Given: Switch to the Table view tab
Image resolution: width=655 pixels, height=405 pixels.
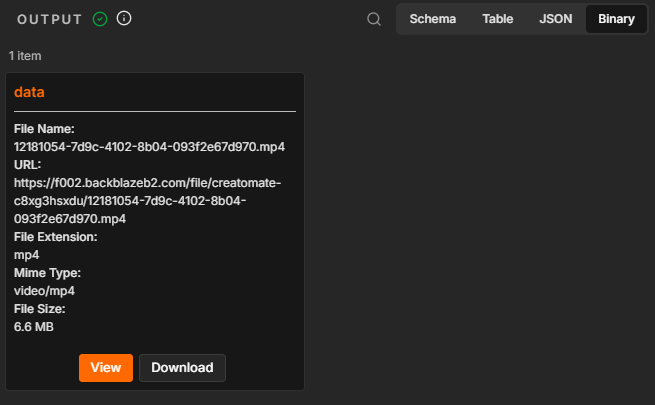Looking at the screenshot, I should point(498,19).
